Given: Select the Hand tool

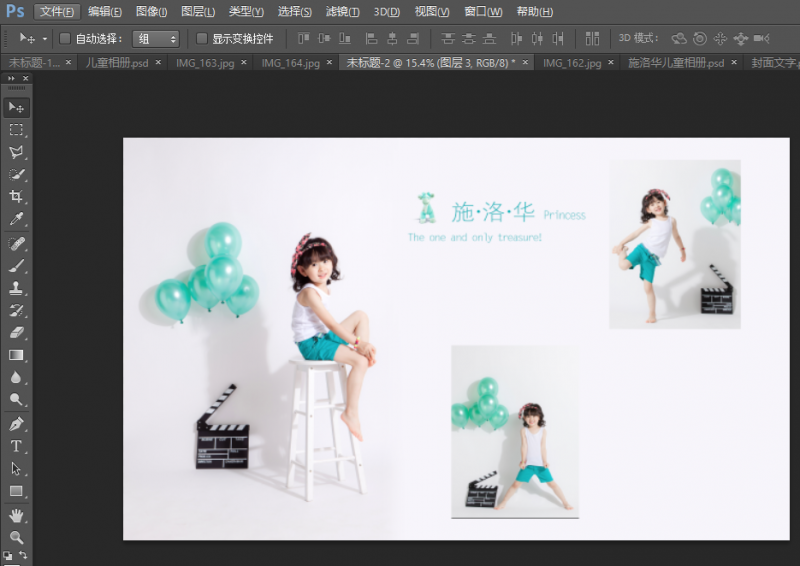Looking at the screenshot, I should click(x=16, y=515).
